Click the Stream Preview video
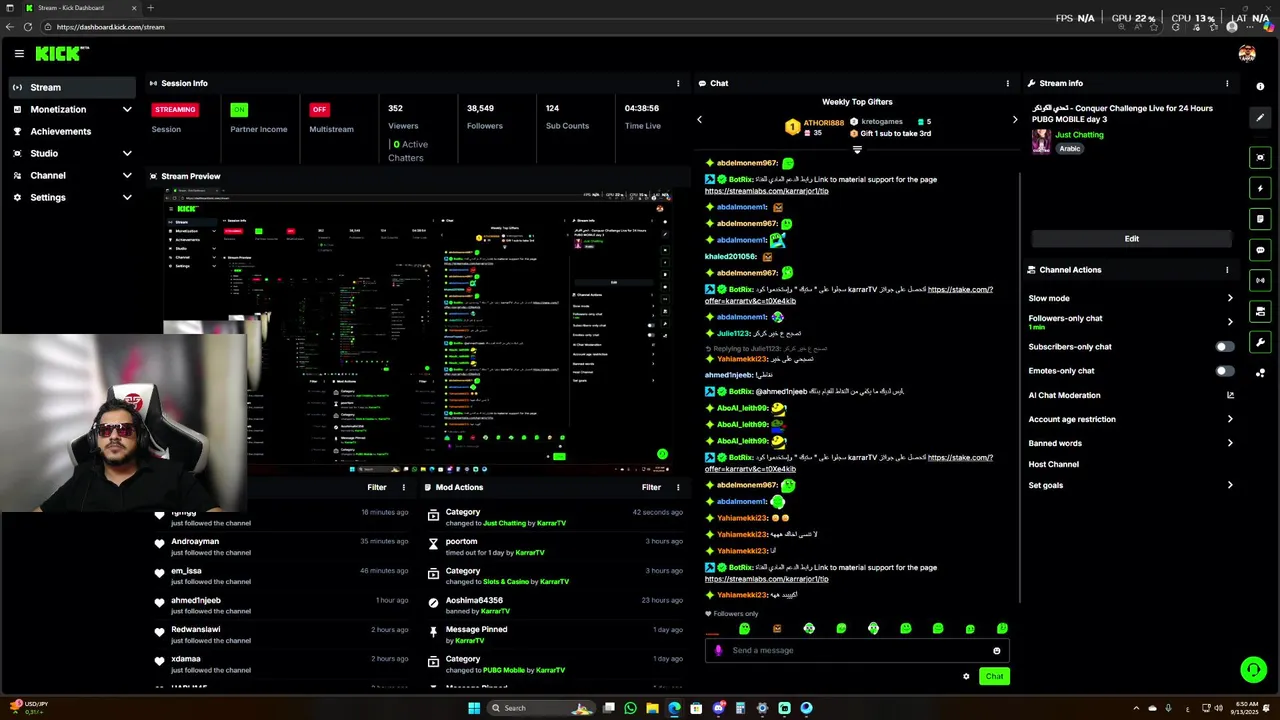The width and height of the screenshot is (1280, 720). click(x=417, y=331)
